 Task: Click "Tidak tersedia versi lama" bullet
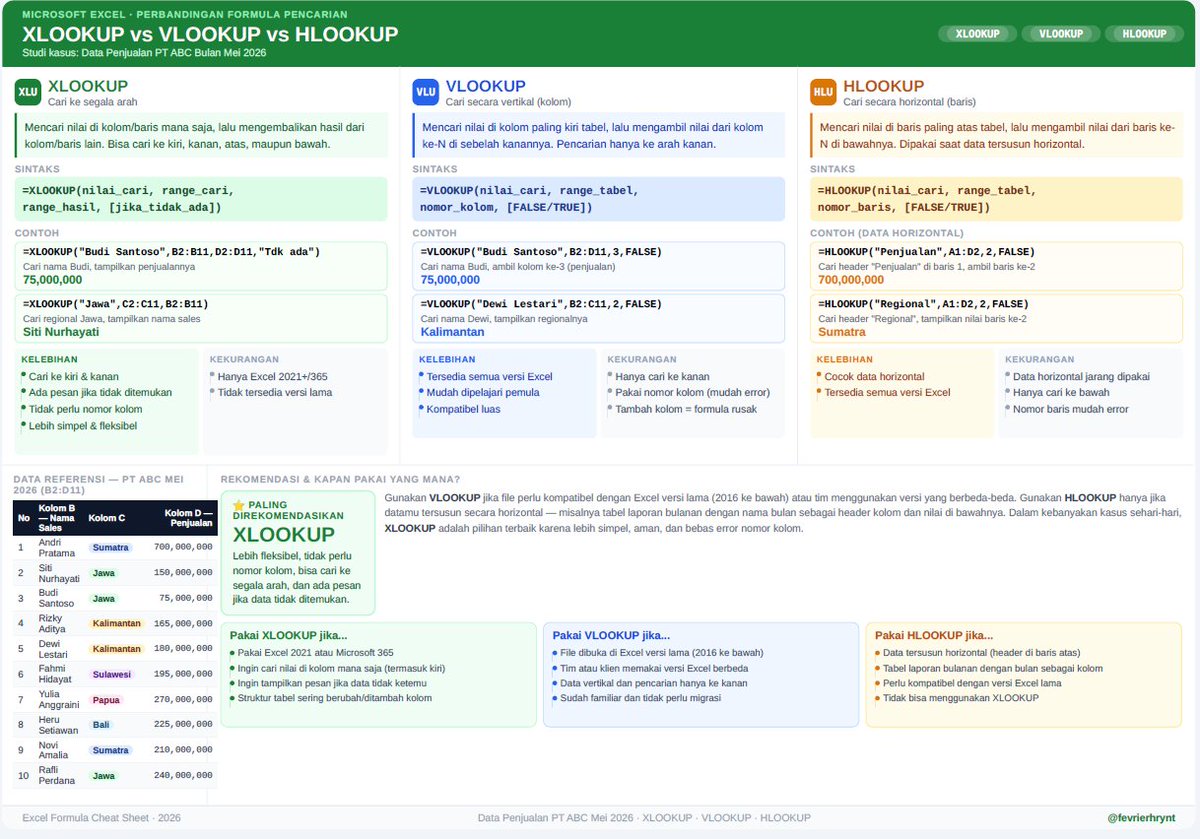tap(275, 393)
